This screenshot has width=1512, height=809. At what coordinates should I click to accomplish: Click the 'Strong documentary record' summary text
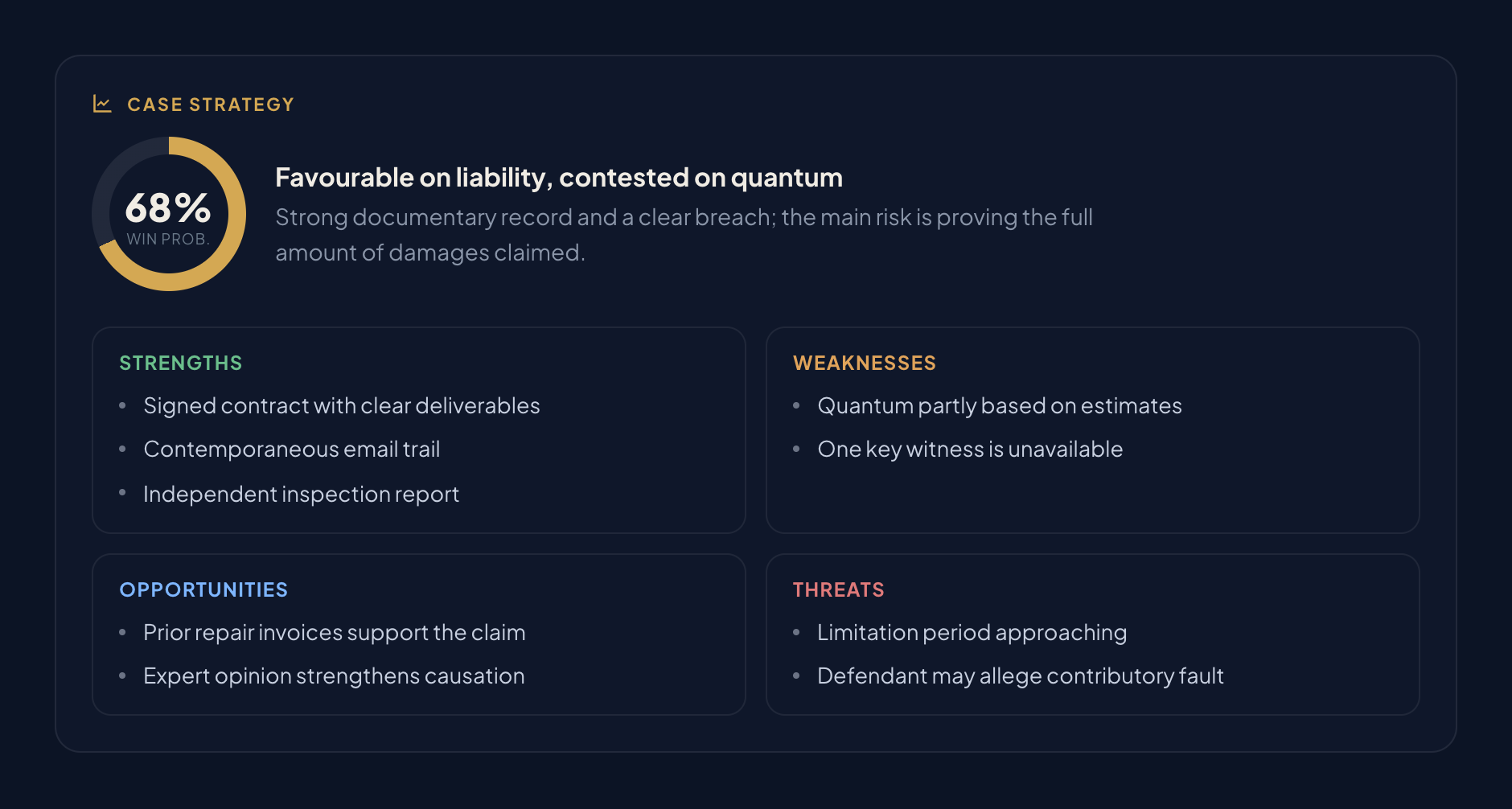tap(684, 235)
